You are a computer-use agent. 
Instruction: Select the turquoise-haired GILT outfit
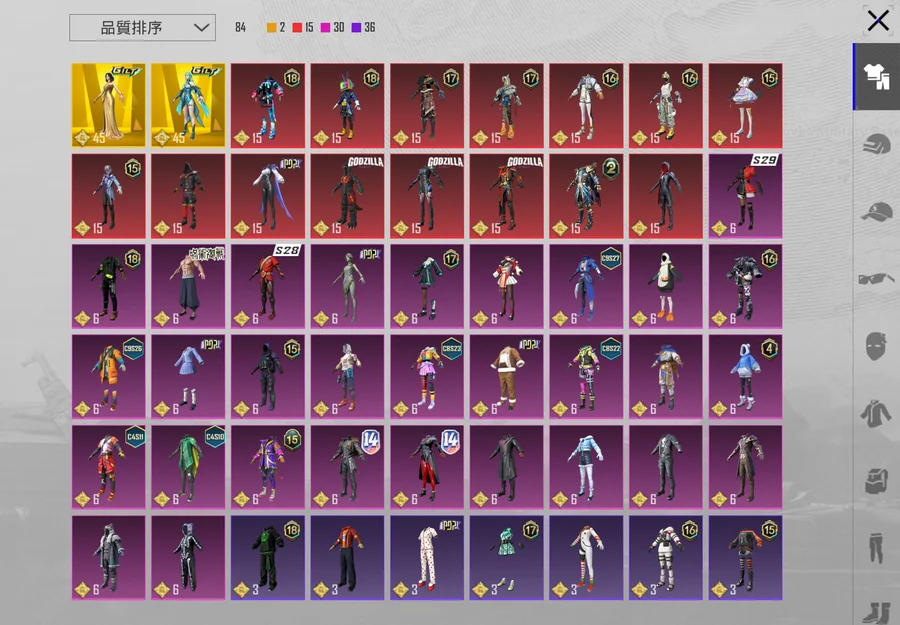coord(188,106)
